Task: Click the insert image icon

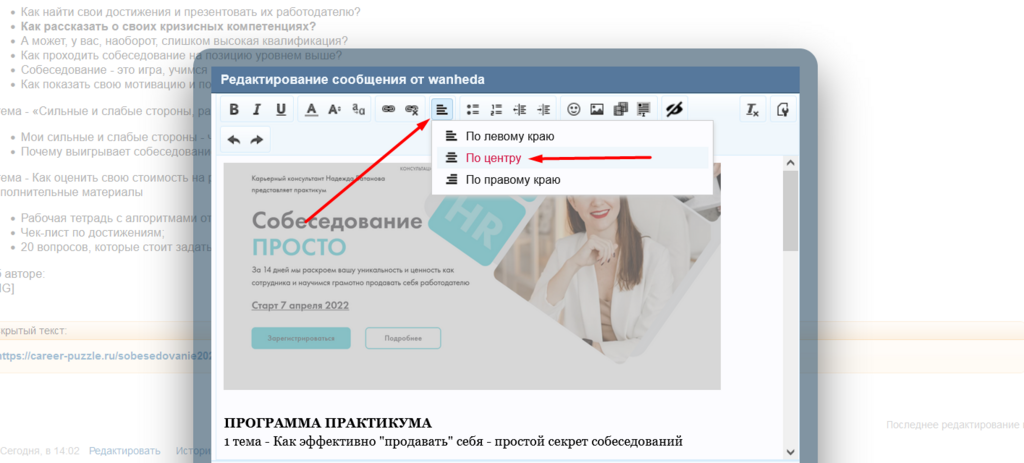Action: click(597, 110)
